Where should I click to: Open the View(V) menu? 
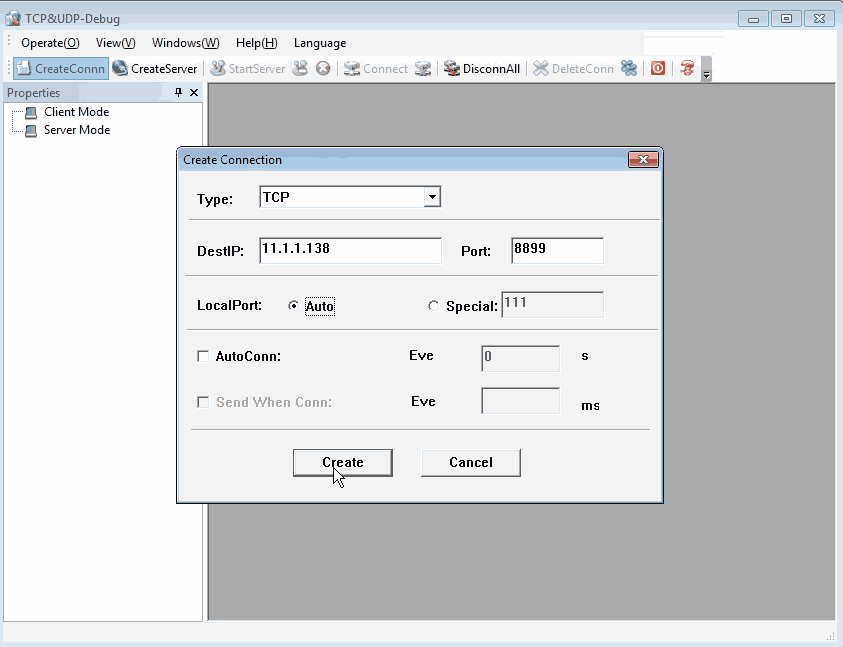(116, 43)
